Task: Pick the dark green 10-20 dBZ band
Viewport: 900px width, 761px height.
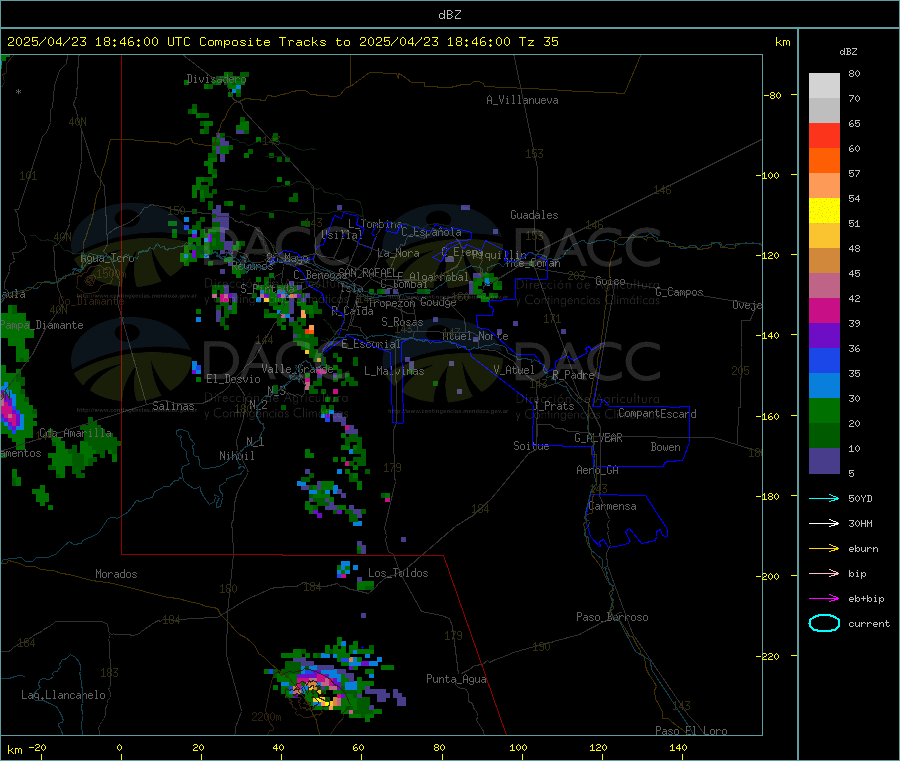Action: click(x=824, y=436)
